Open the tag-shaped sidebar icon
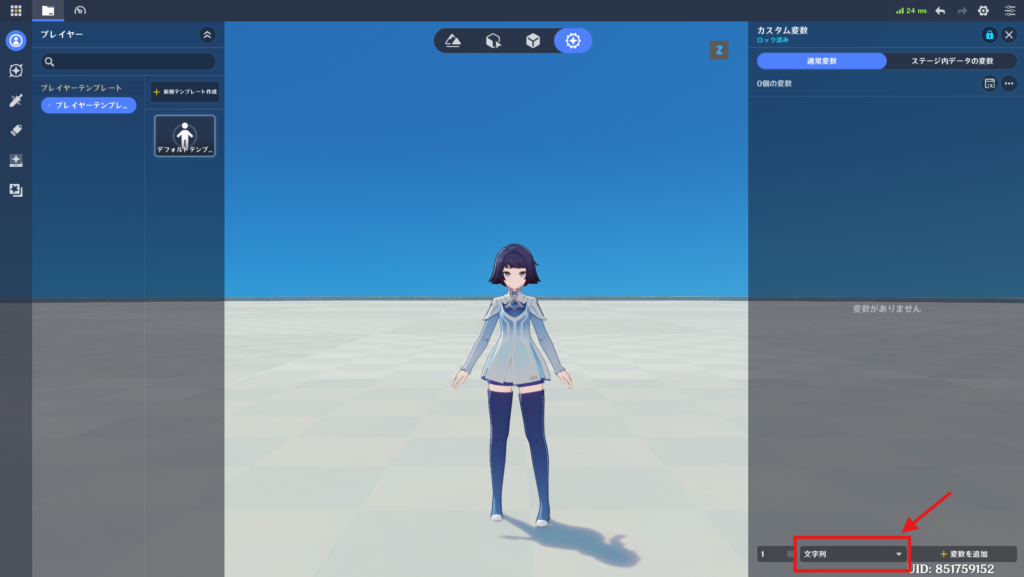 click(16, 131)
